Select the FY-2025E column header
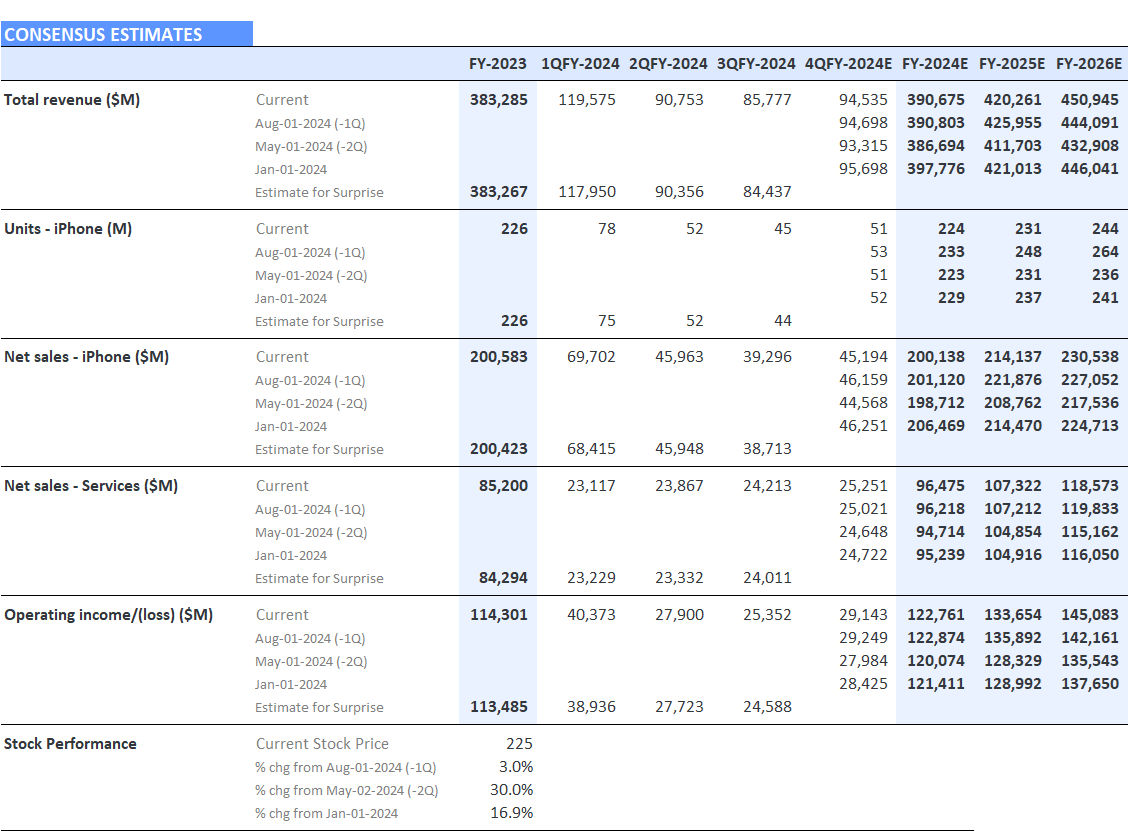 point(1012,64)
